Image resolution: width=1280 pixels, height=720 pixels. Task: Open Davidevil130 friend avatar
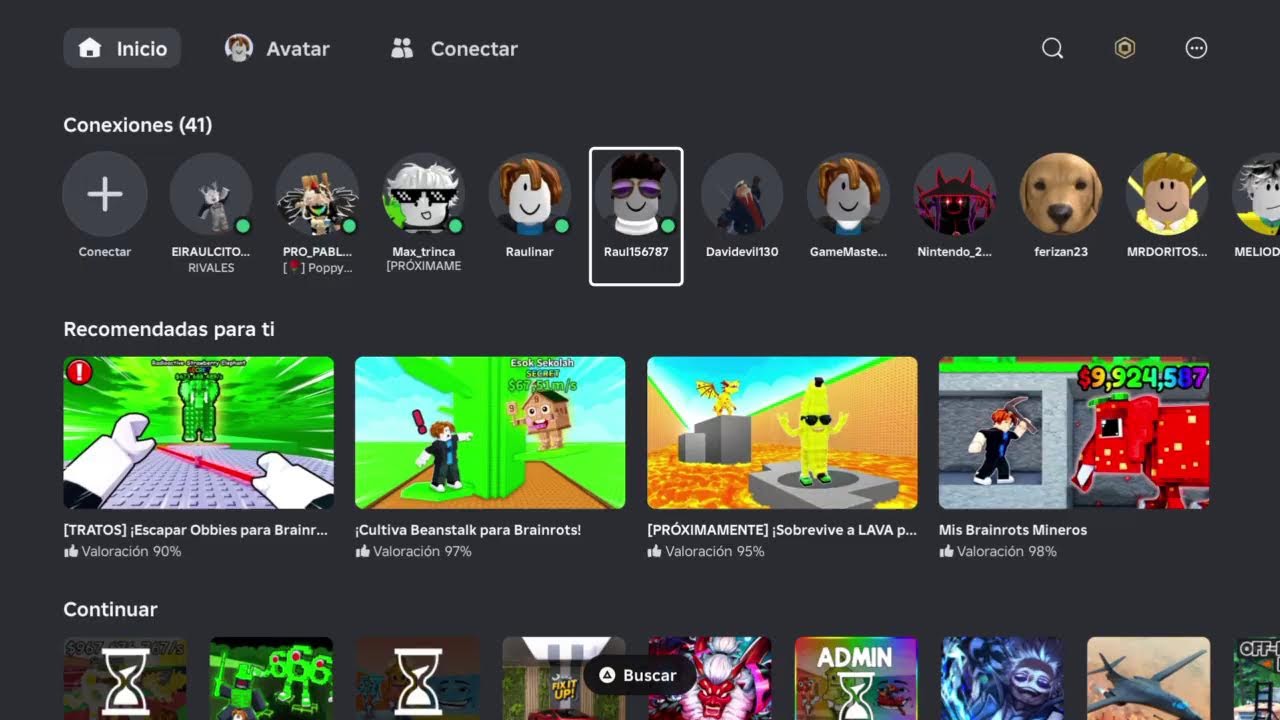click(742, 194)
